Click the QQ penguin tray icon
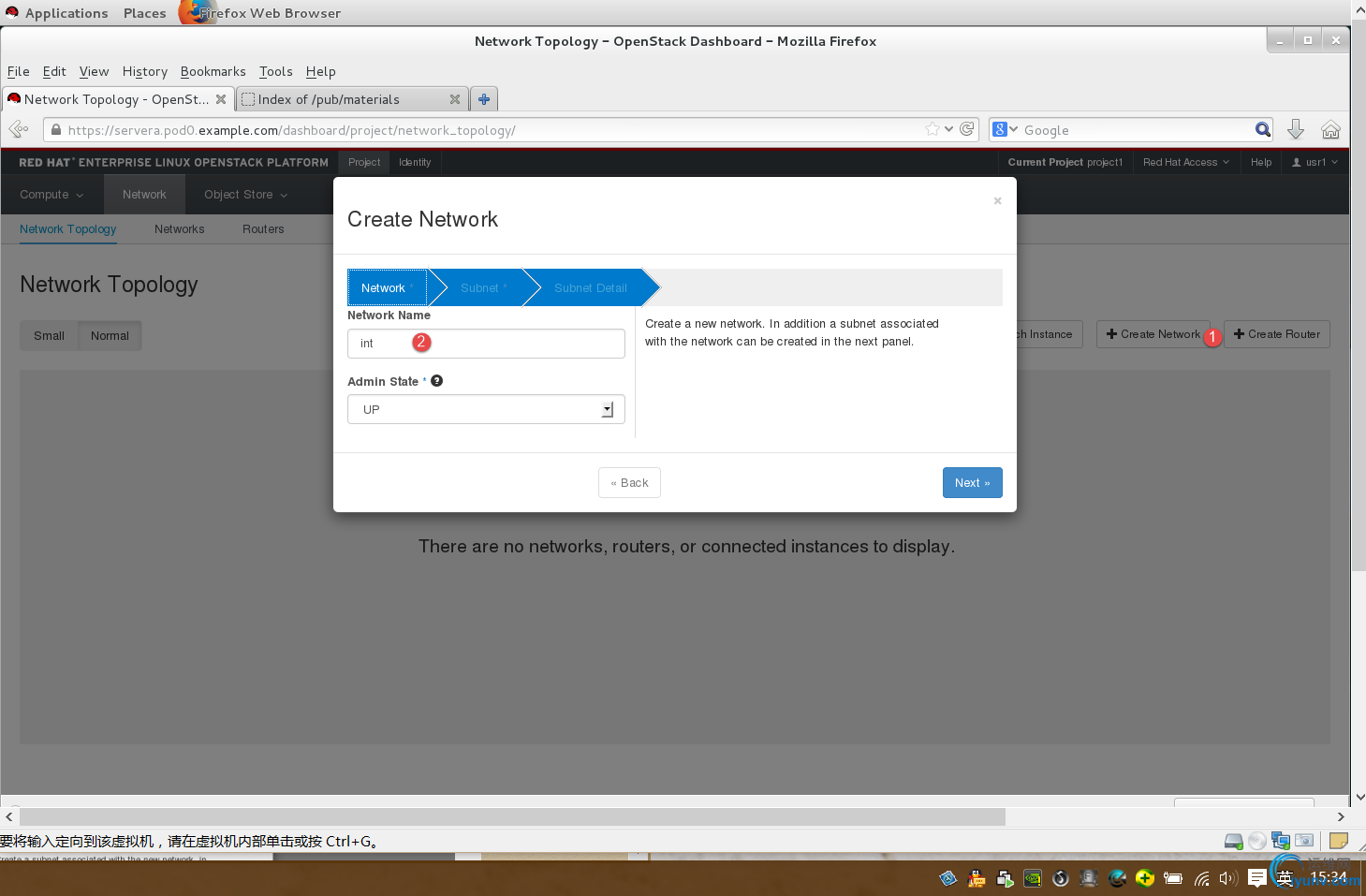The height and width of the screenshot is (896, 1366). click(x=977, y=878)
